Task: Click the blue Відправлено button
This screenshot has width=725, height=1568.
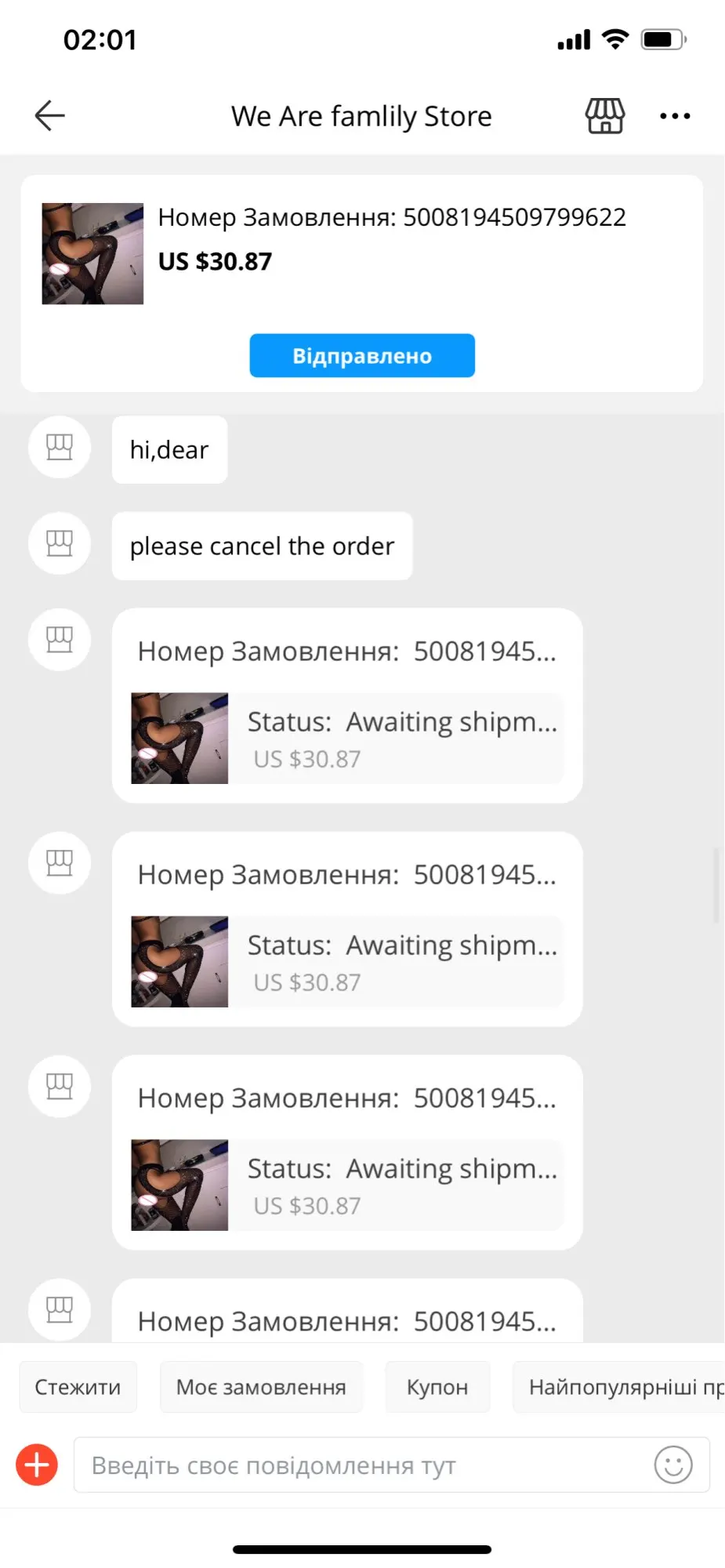Action: click(x=362, y=356)
